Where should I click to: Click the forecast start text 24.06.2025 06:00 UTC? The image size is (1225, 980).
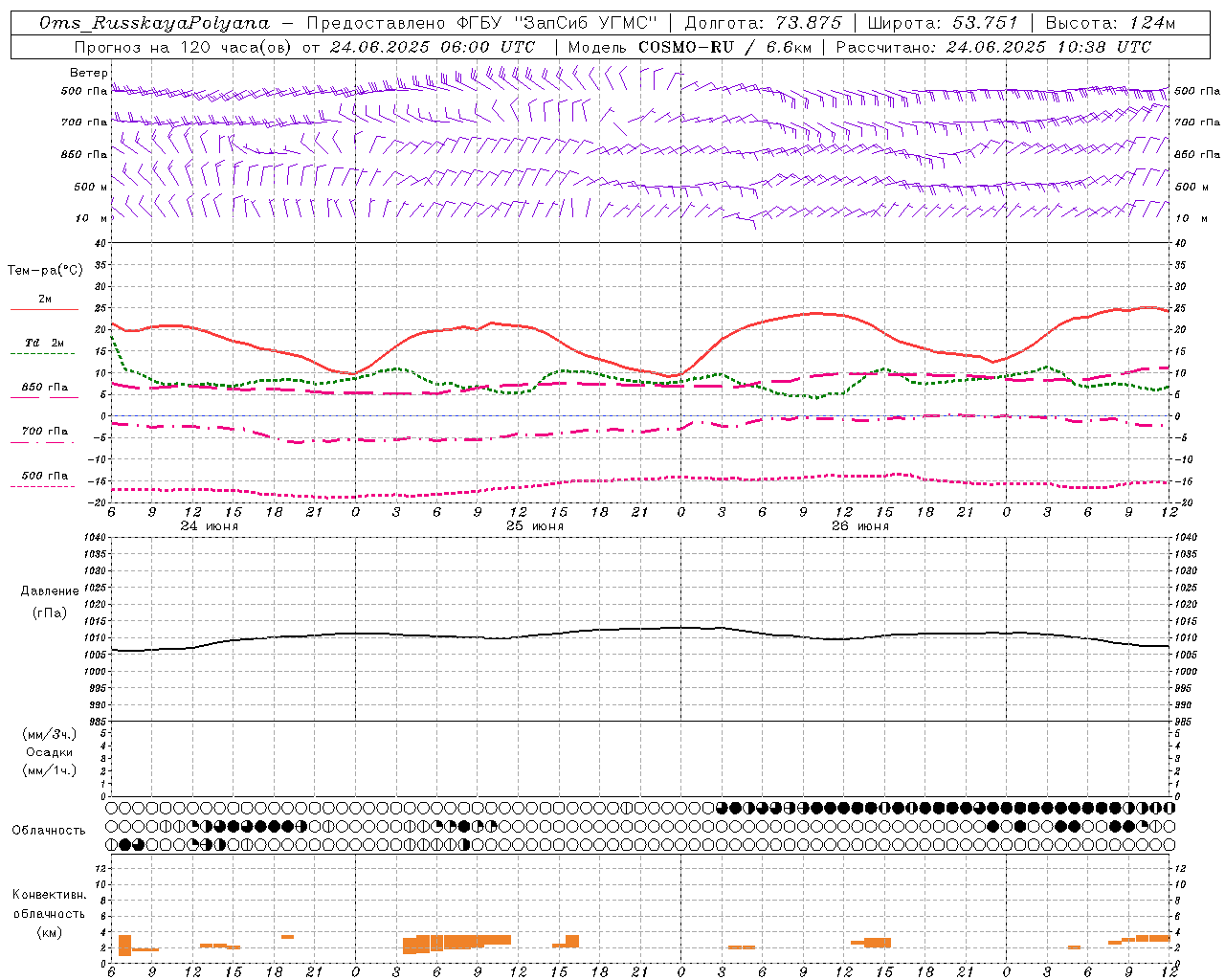point(432,47)
